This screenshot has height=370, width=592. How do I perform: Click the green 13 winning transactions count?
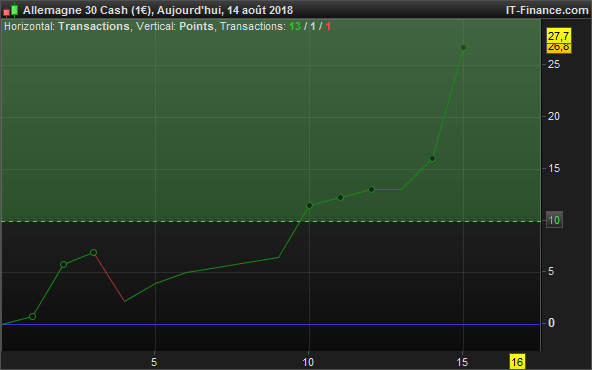click(x=295, y=26)
